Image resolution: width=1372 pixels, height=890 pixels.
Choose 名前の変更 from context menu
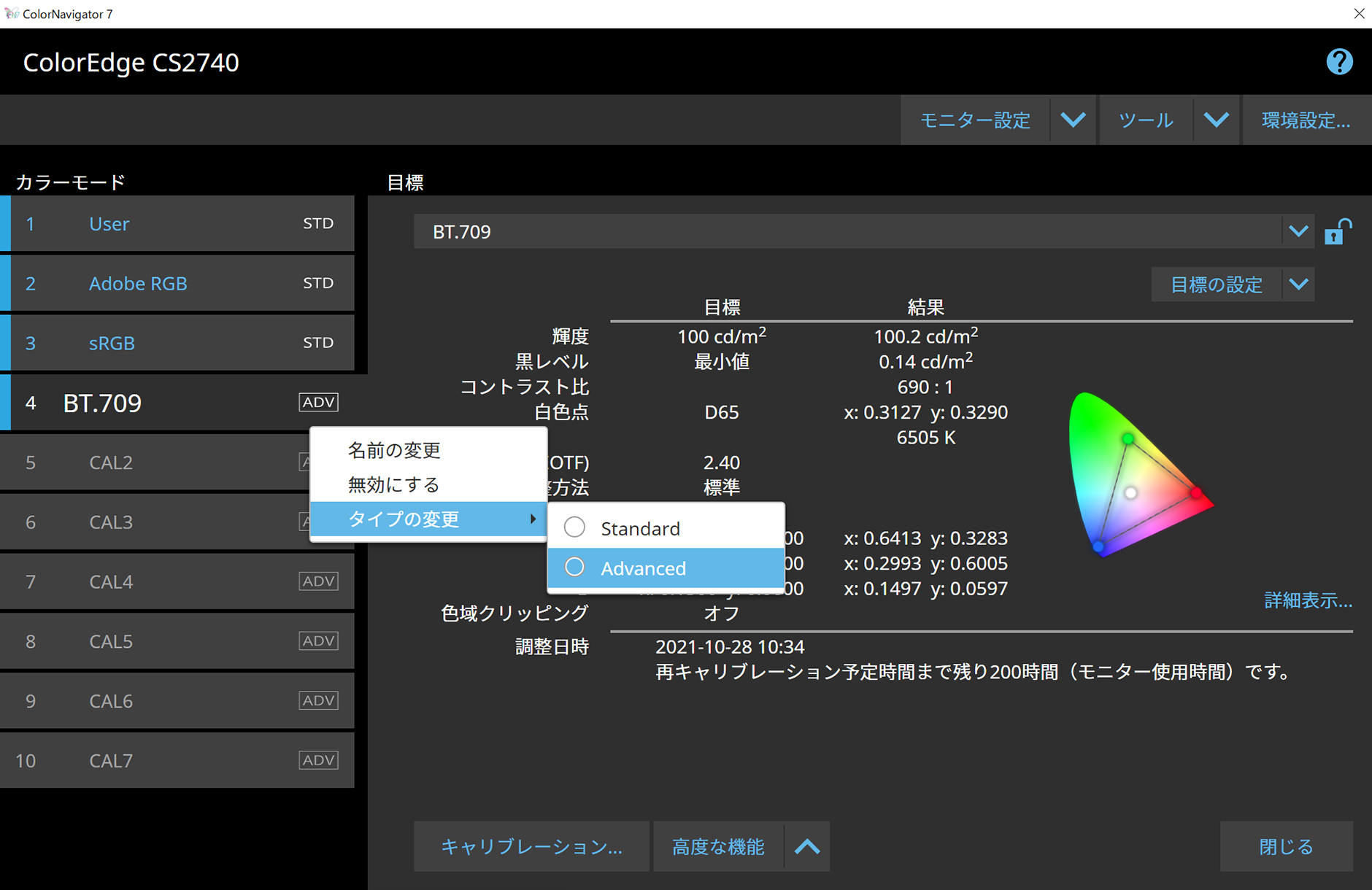point(428,450)
